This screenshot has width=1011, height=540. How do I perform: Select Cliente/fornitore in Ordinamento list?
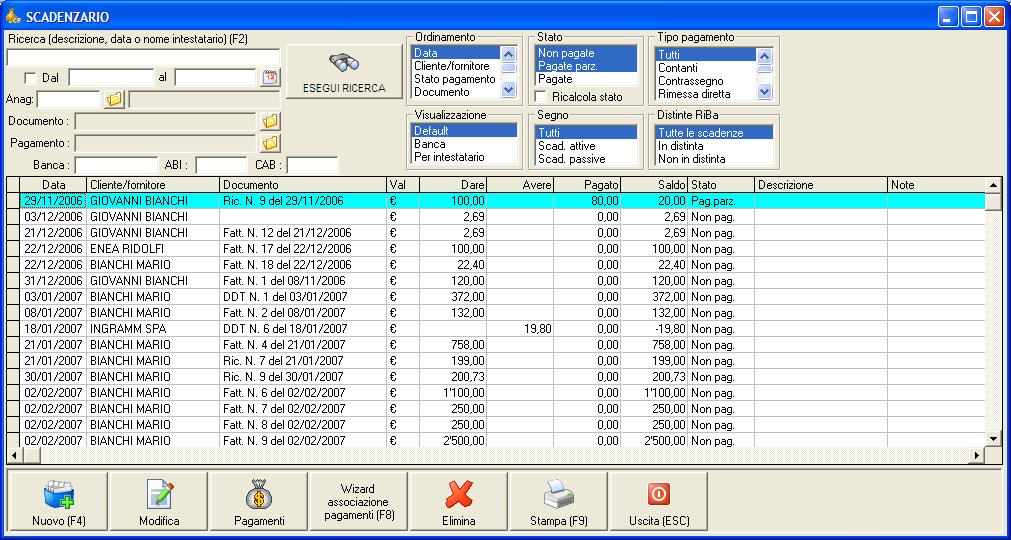[455, 66]
